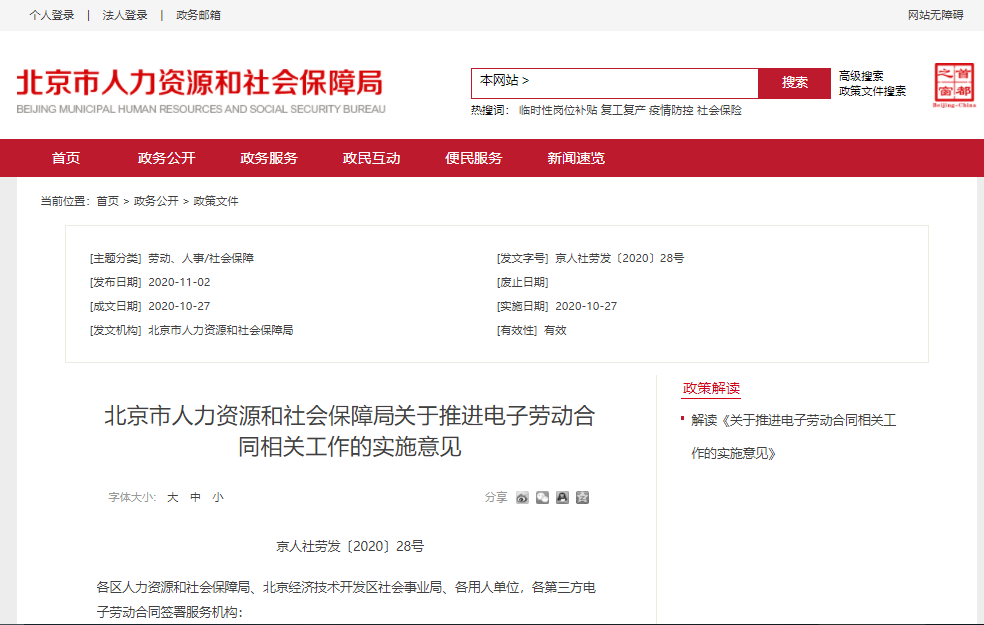984x625 pixels.
Task: Click the 有效性 value 有效
Action: tap(555, 330)
